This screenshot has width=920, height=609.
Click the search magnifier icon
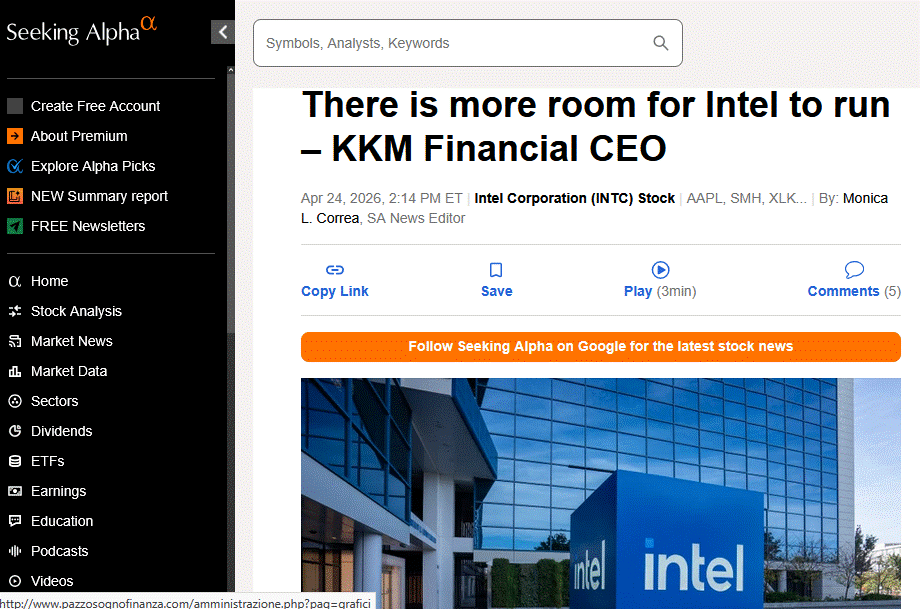pyautogui.click(x=660, y=43)
